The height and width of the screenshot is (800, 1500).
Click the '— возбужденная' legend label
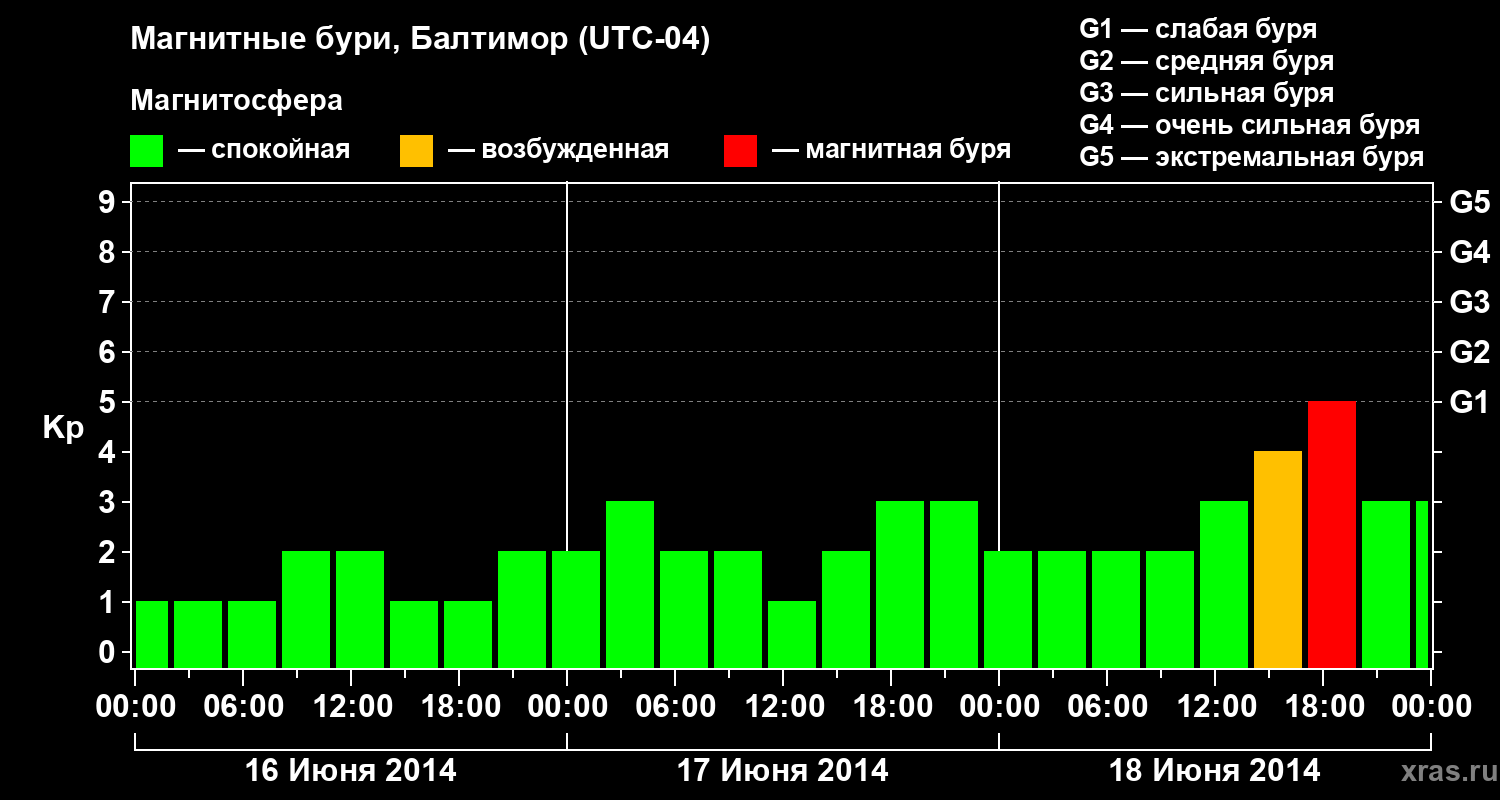click(x=558, y=151)
